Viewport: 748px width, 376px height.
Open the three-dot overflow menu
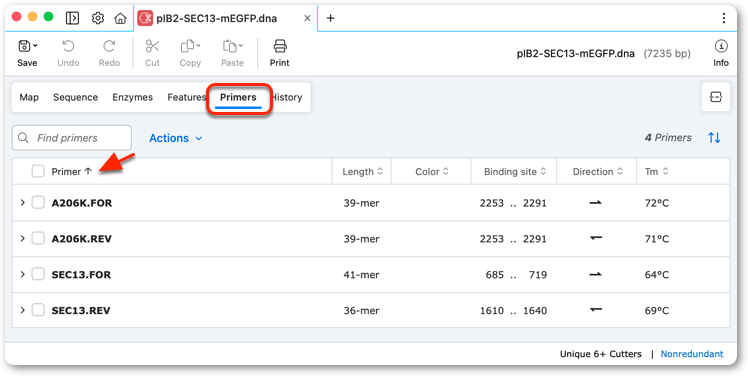point(724,18)
